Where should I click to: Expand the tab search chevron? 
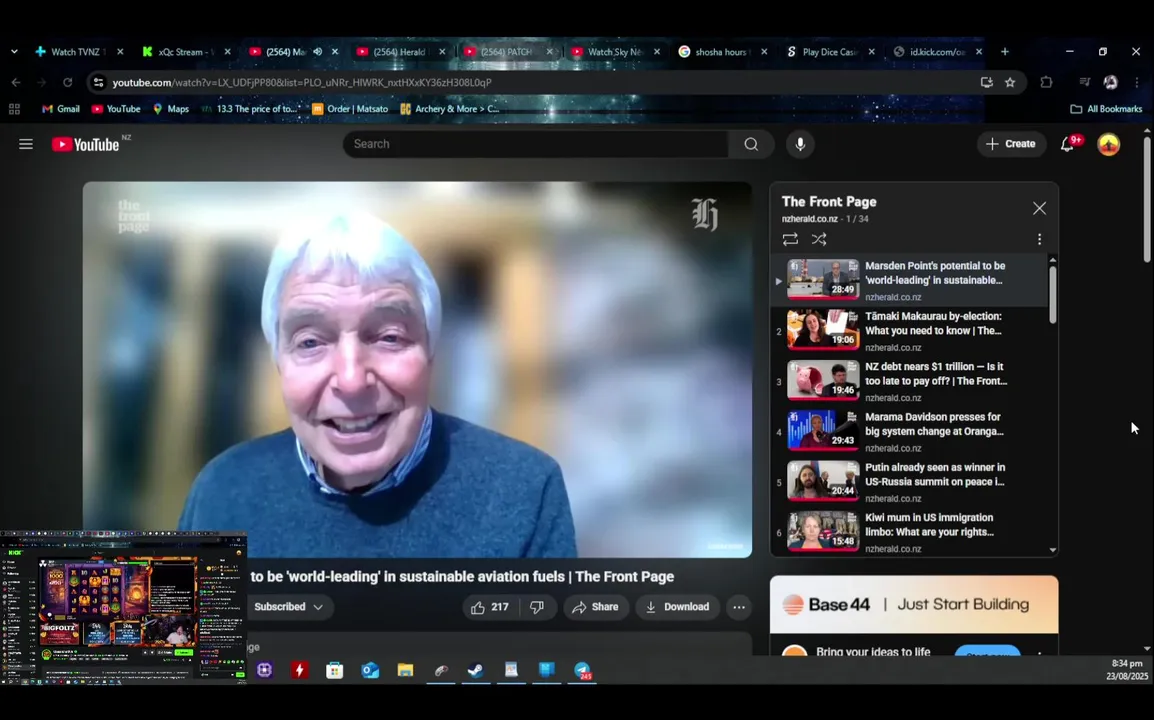(14, 52)
